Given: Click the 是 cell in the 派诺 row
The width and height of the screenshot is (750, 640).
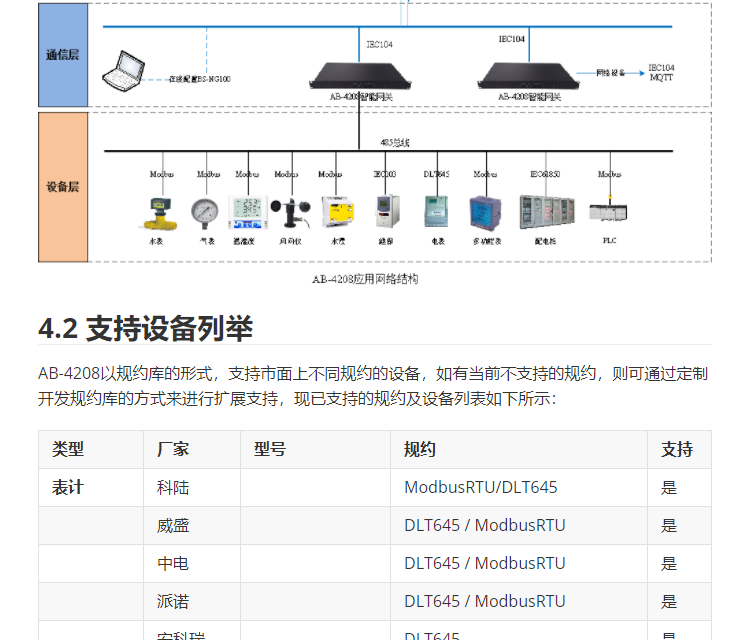Looking at the screenshot, I should [679, 601].
